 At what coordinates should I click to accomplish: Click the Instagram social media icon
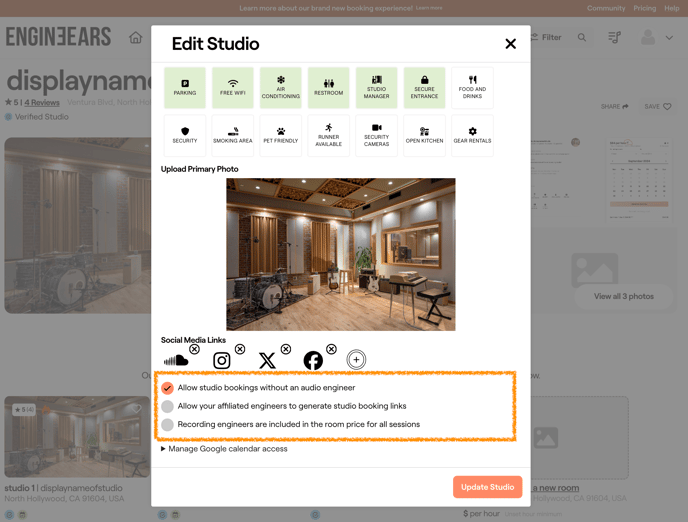[222, 361]
